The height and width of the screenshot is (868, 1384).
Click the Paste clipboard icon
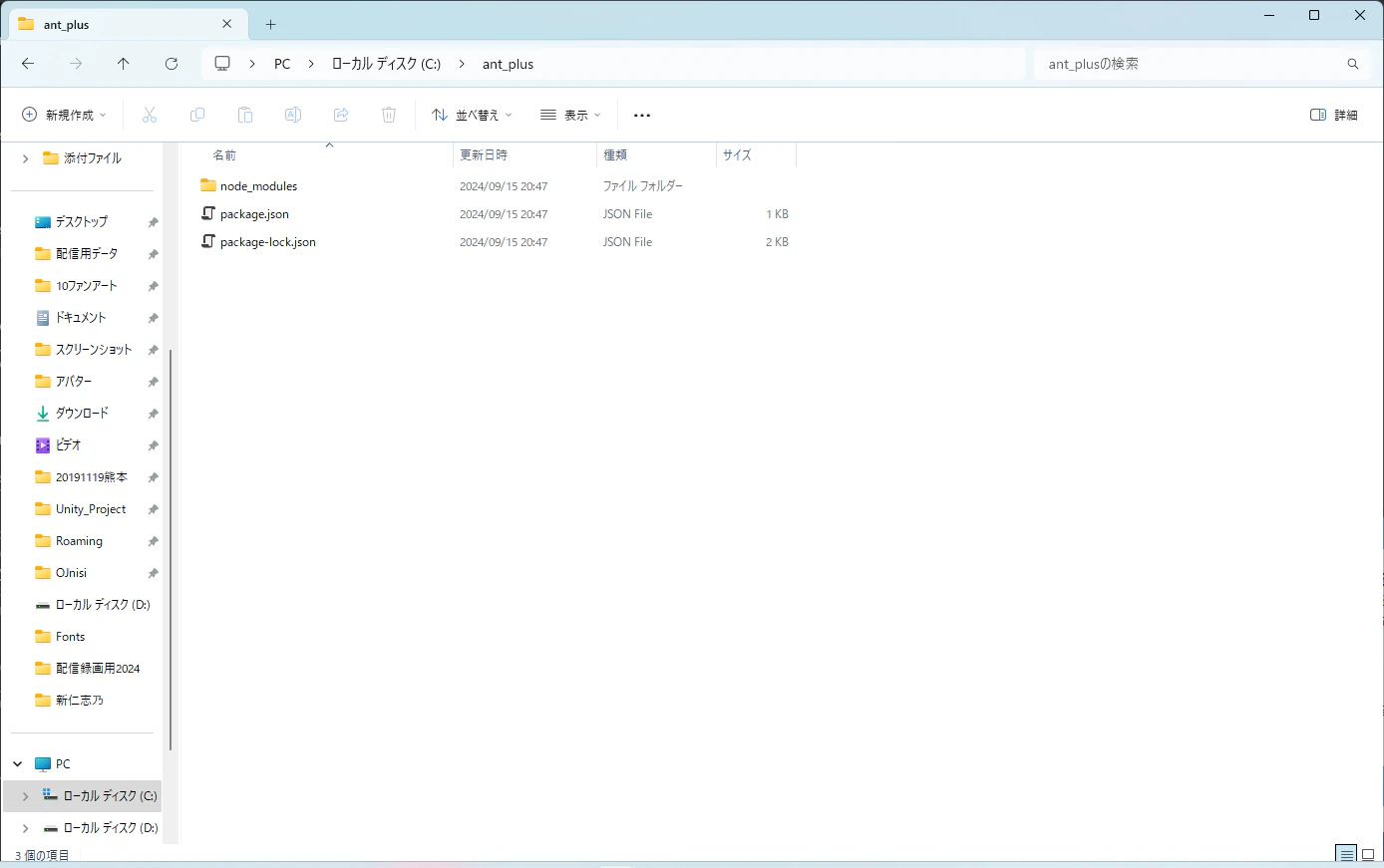245,116
